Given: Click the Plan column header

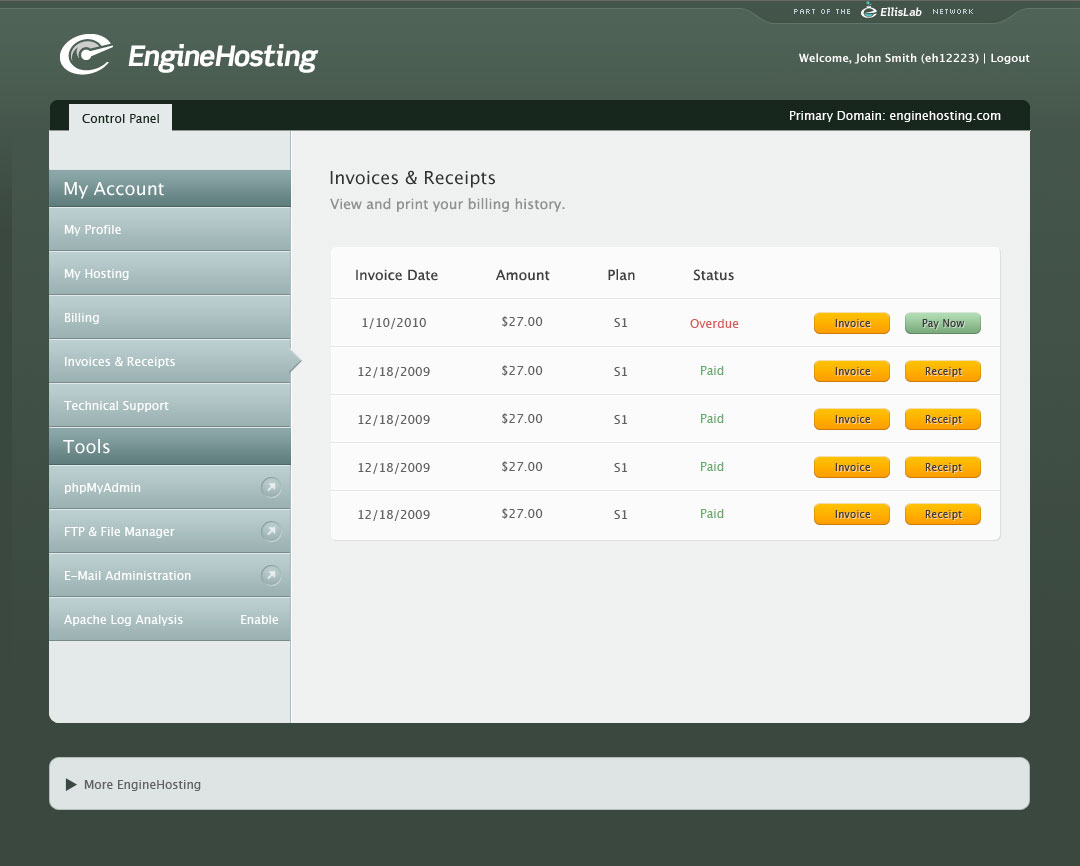Looking at the screenshot, I should [621, 275].
